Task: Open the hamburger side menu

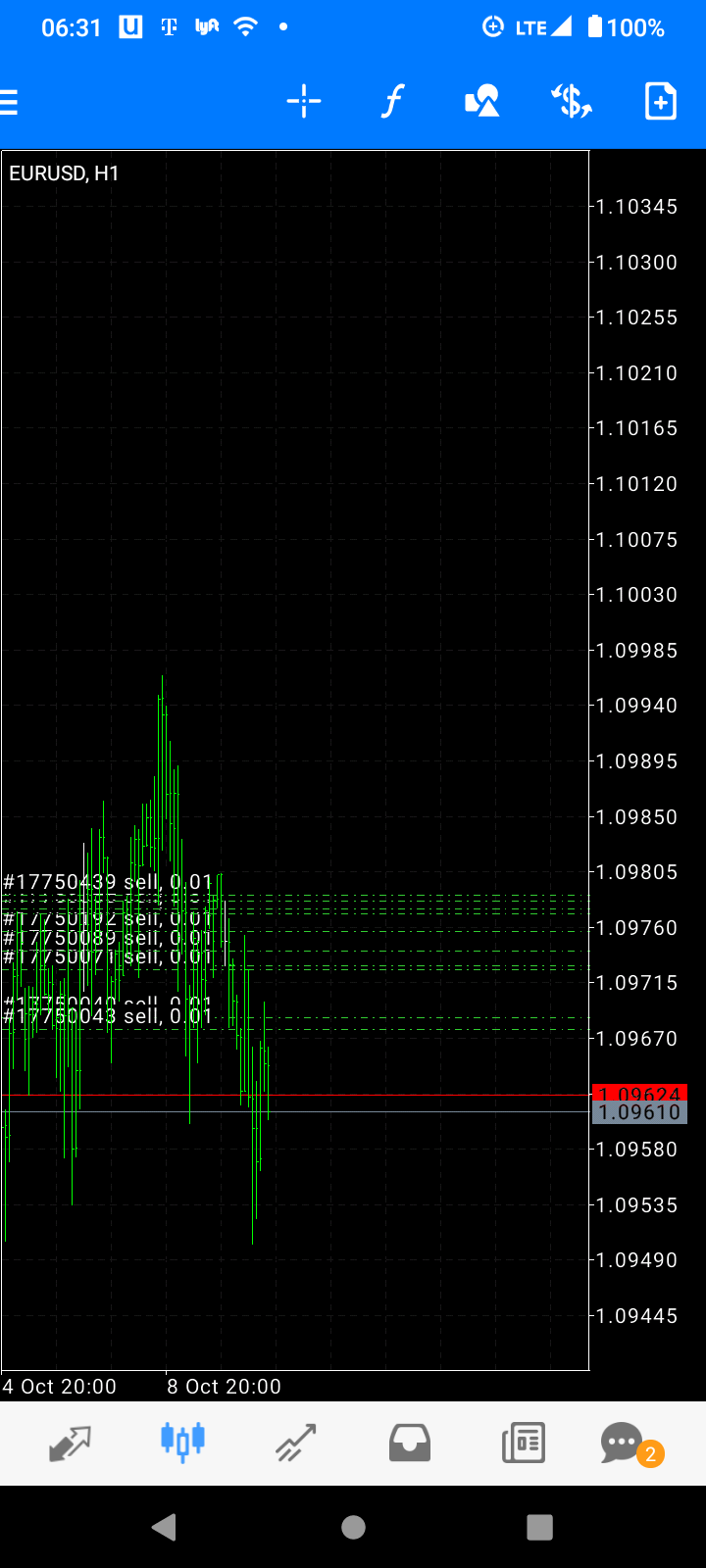Action: pyautogui.click(x=9, y=102)
